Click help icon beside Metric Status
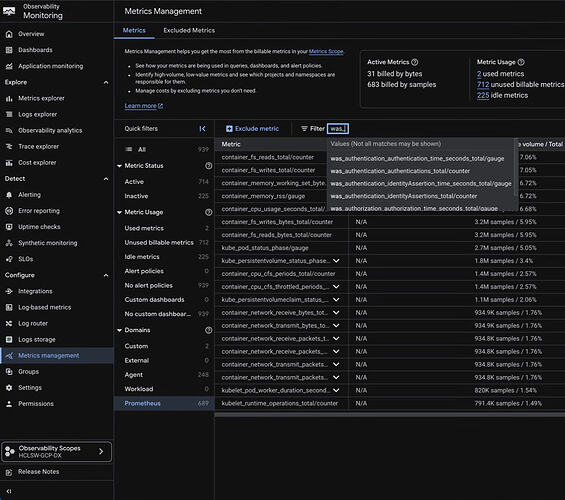Image resolution: width=565 pixels, height=500 pixels. point(208,166)
